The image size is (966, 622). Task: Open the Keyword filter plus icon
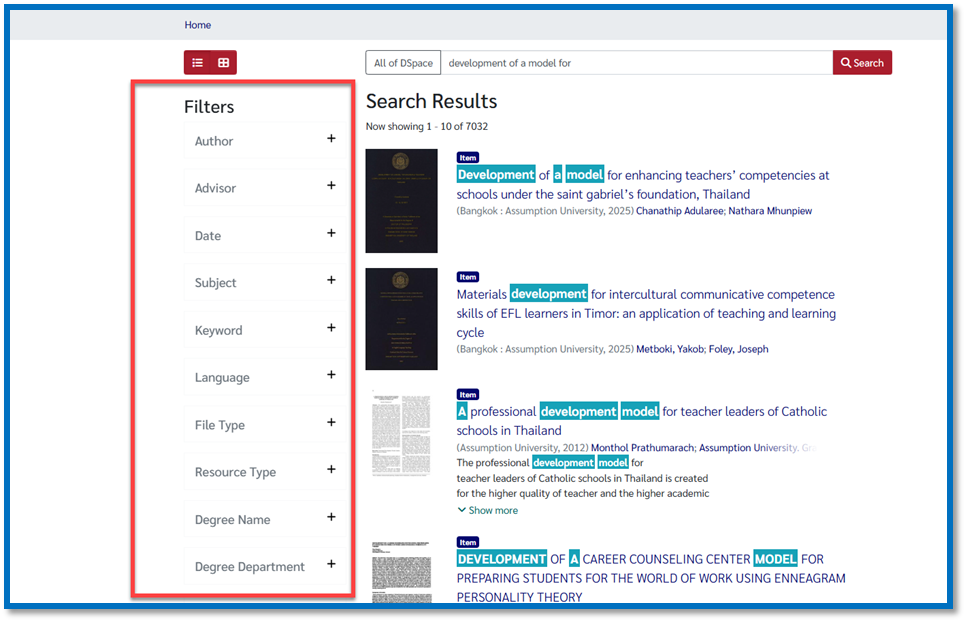tap(331, 328)
